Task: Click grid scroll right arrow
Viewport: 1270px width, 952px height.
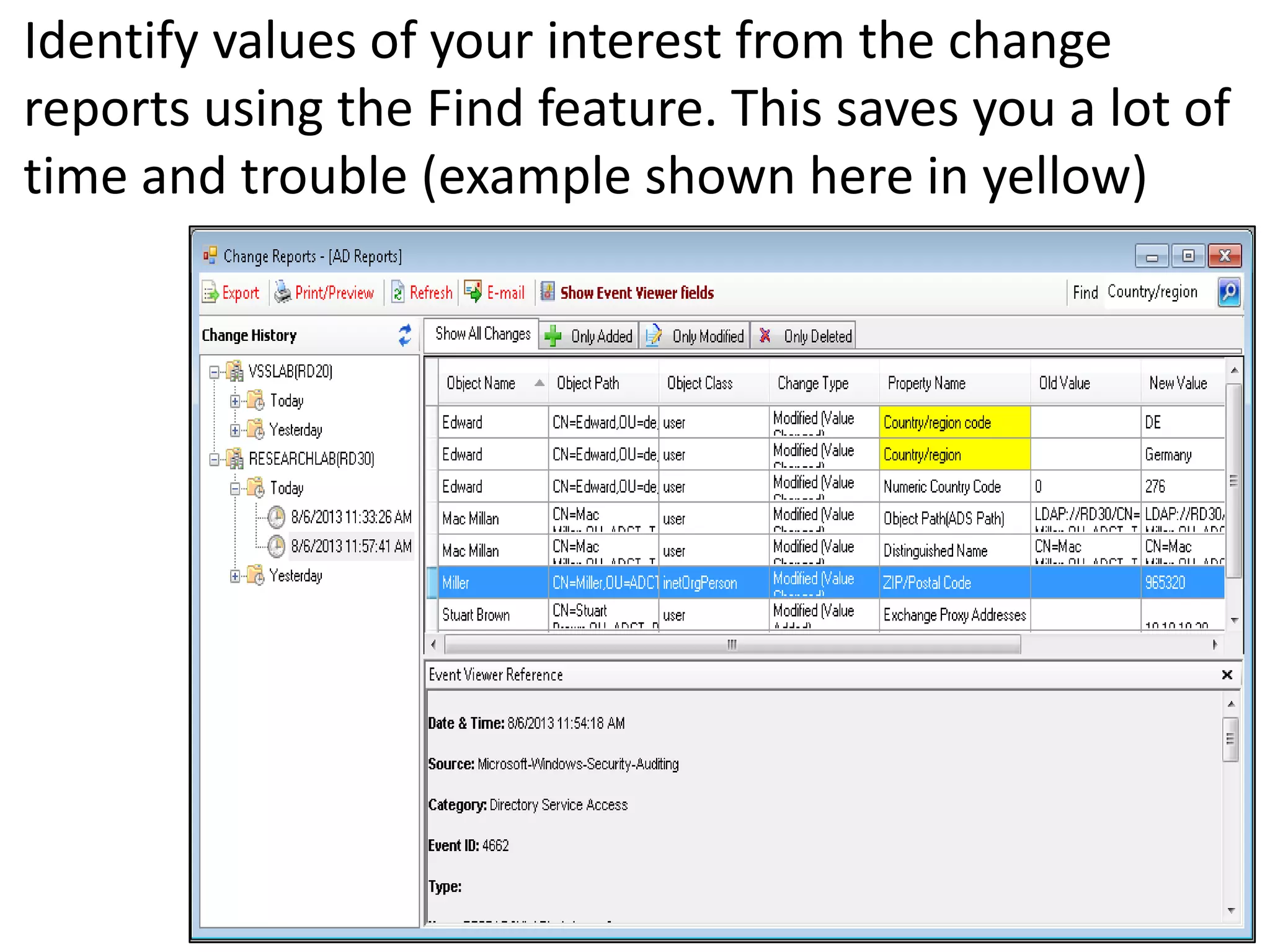Action: click(x=1215, y=645)
